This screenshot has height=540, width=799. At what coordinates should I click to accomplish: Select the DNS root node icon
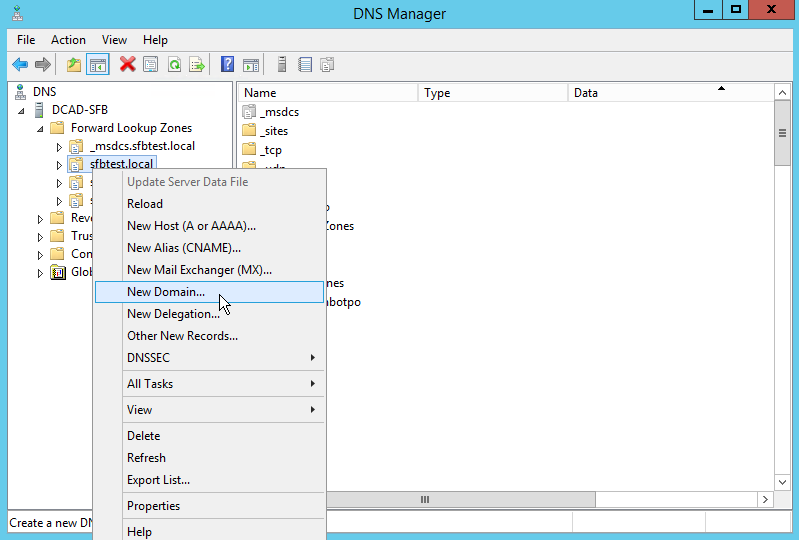[20, 92]
